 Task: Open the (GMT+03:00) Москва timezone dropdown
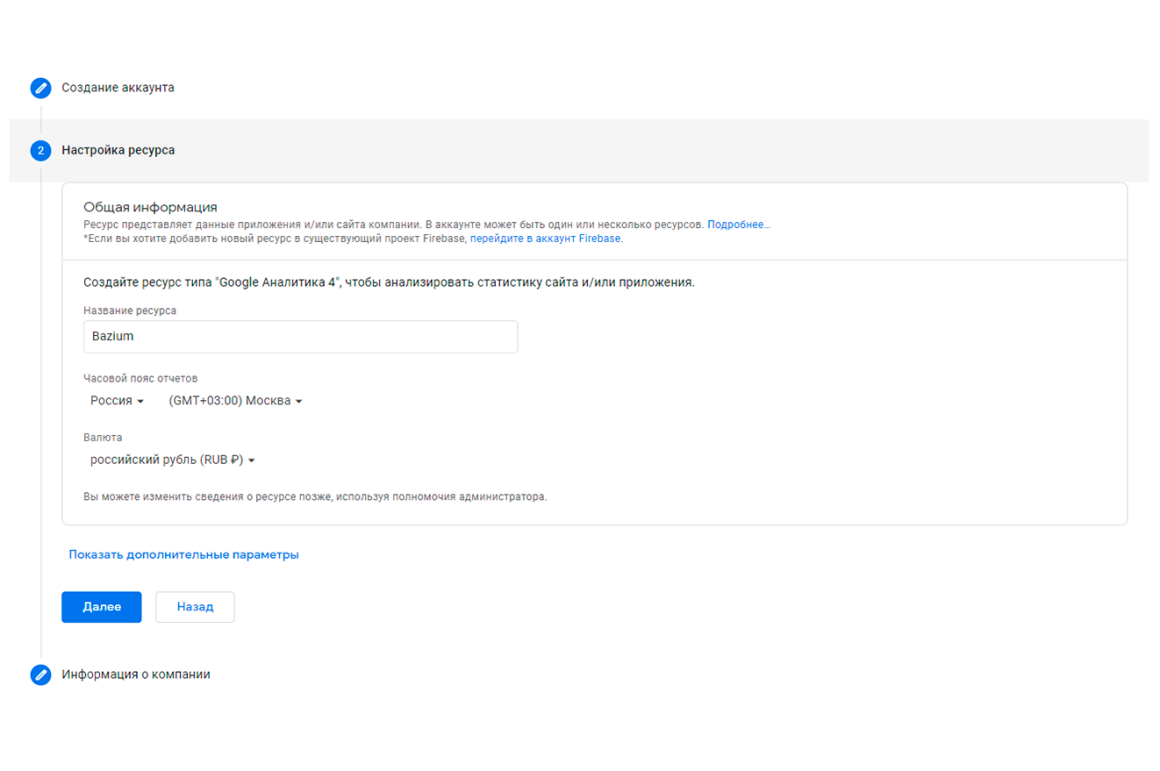(x=235, y=400)
